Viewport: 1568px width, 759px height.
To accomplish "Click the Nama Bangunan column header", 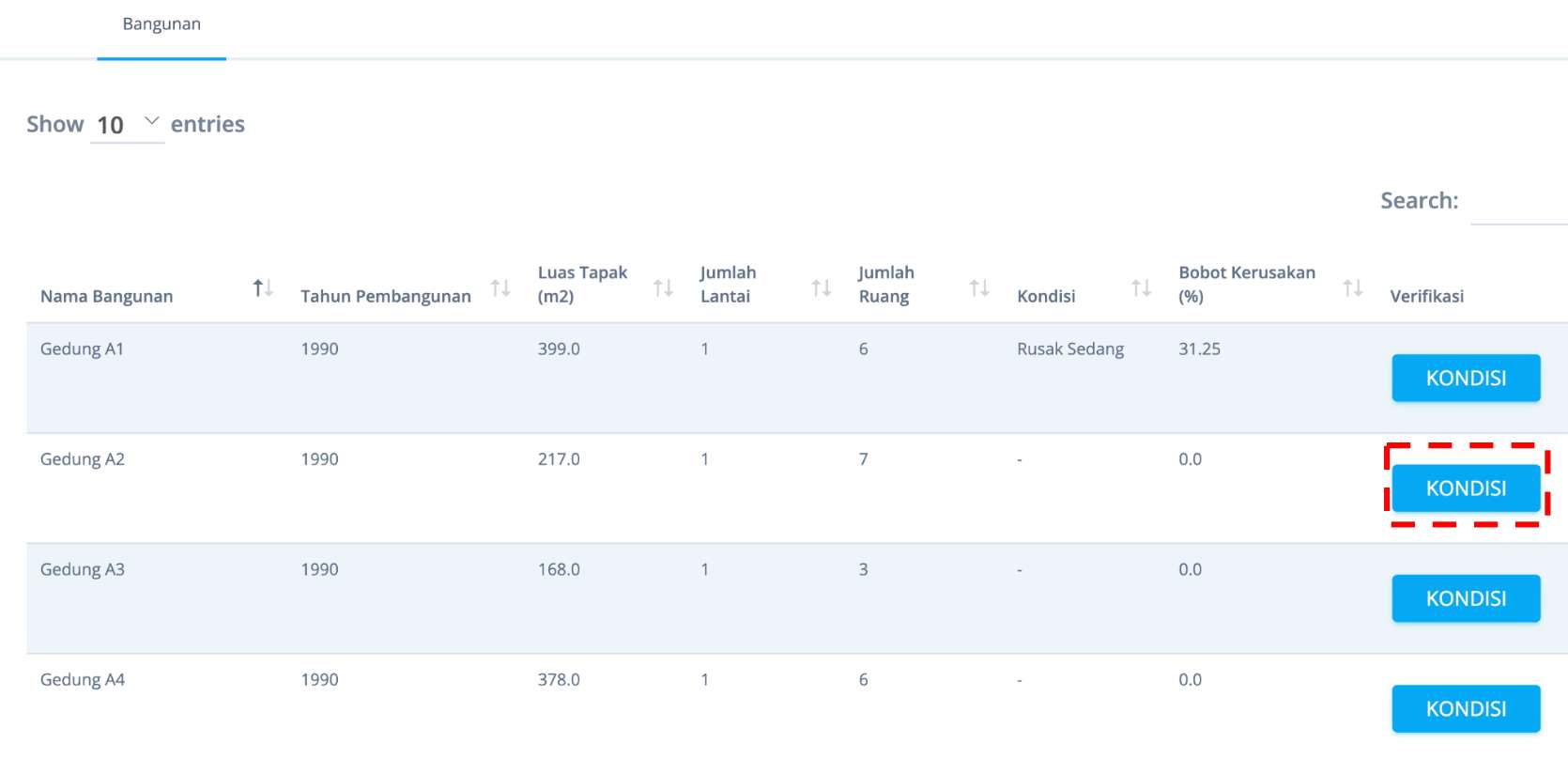I will click(x=106, y=296).
